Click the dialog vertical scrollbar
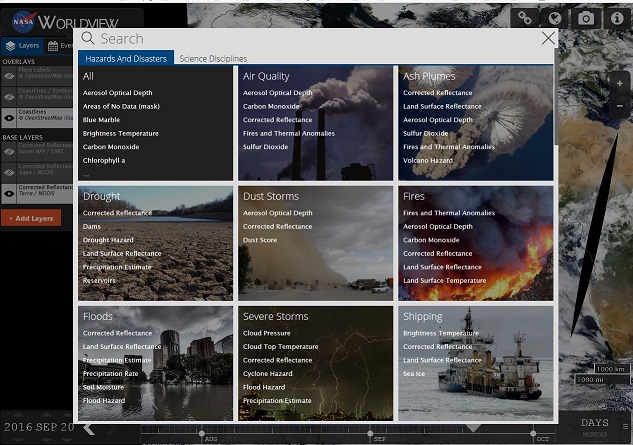633x445 pixels. point(556,97)
